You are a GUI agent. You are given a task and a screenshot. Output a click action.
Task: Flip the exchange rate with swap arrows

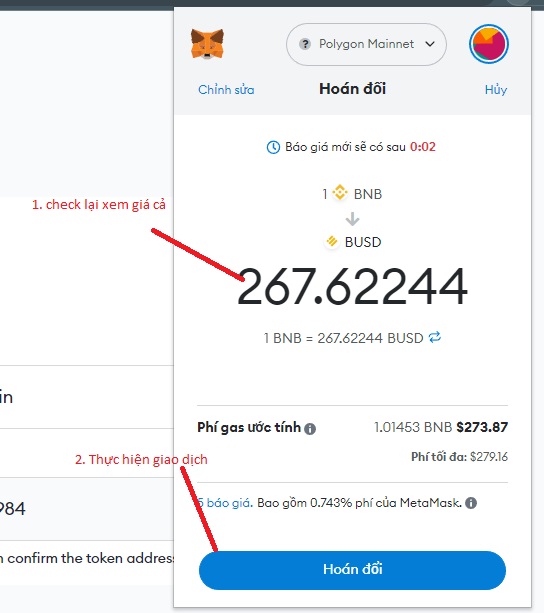click(435, 337)
